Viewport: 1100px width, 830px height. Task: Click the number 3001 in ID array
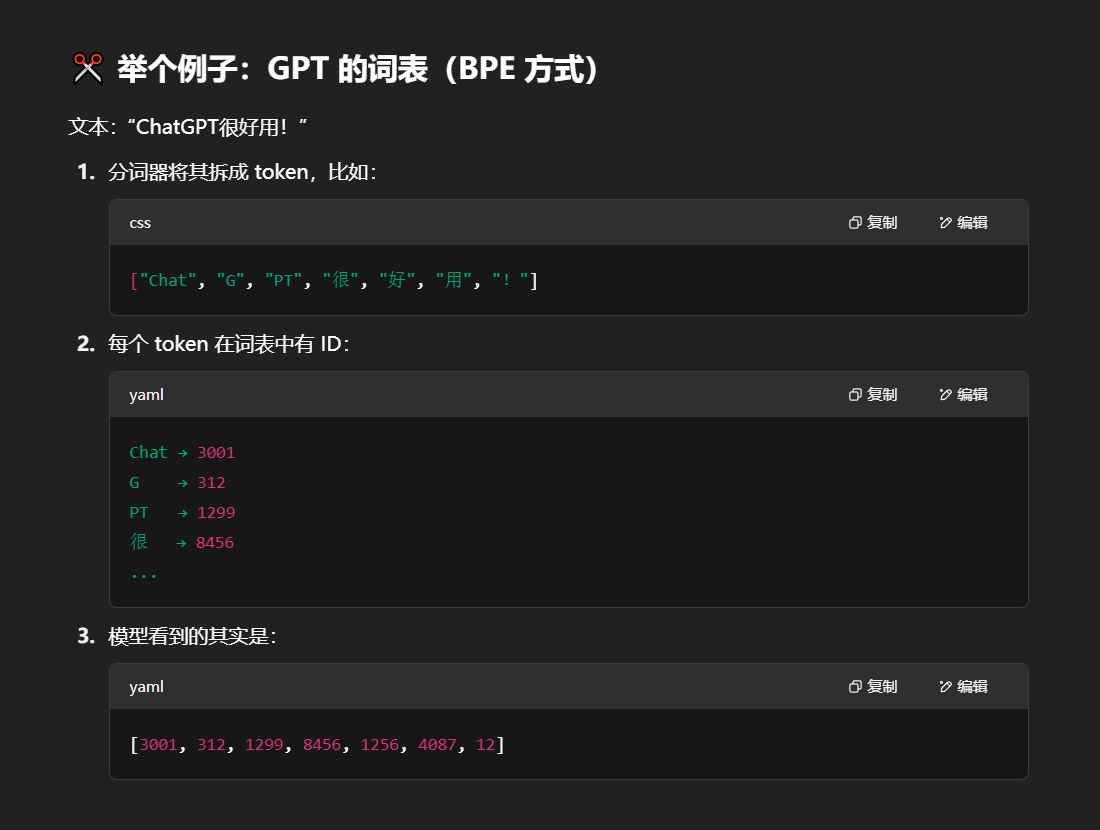[x=159, y=744]
